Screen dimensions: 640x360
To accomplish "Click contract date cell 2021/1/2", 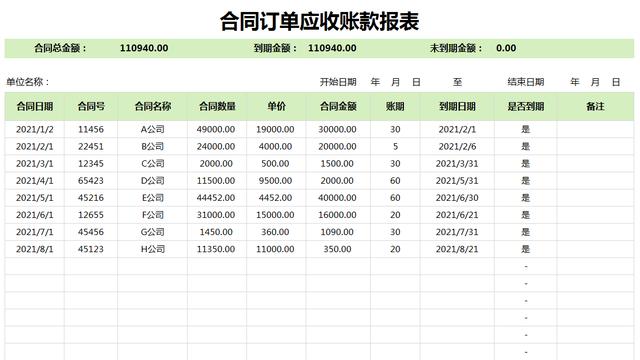I will 35,129.
